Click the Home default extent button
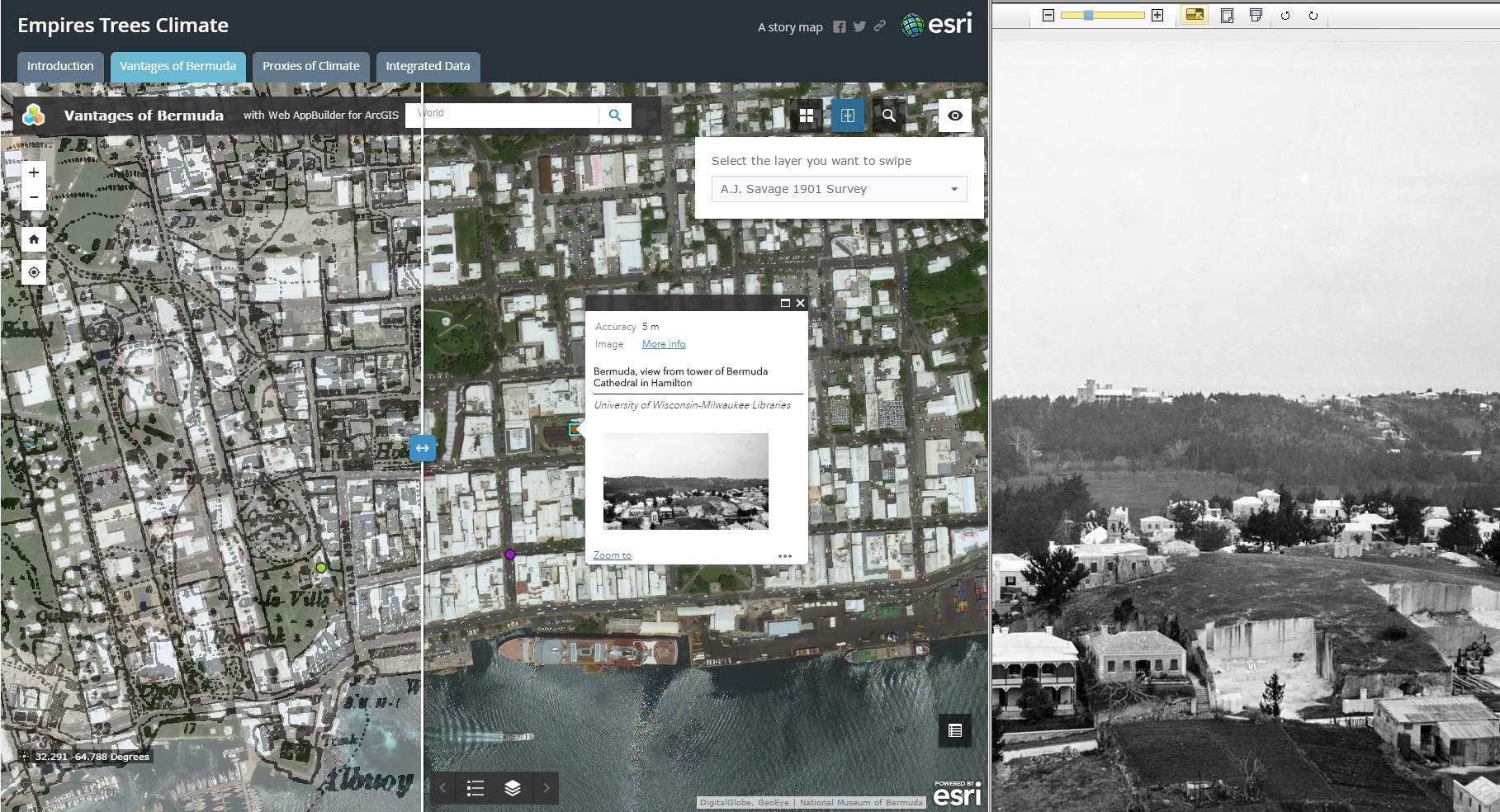The height and width of the screenshot is (812, 1500). [34, 239]
